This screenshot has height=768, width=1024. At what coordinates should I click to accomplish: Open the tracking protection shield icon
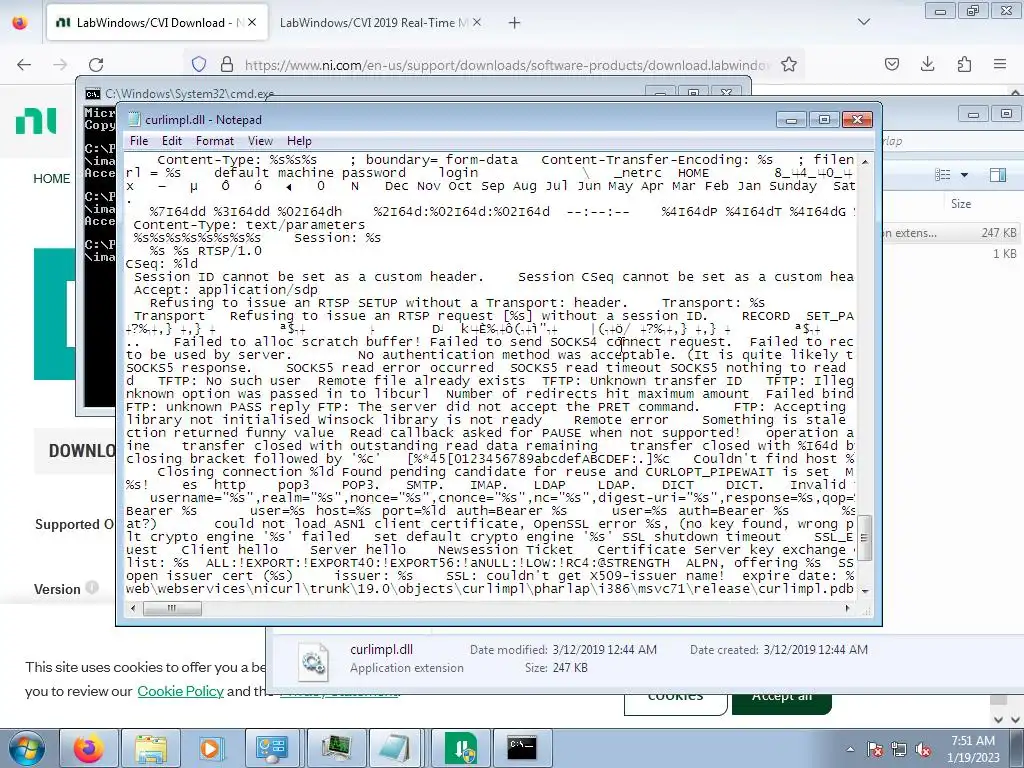(199, 64)
